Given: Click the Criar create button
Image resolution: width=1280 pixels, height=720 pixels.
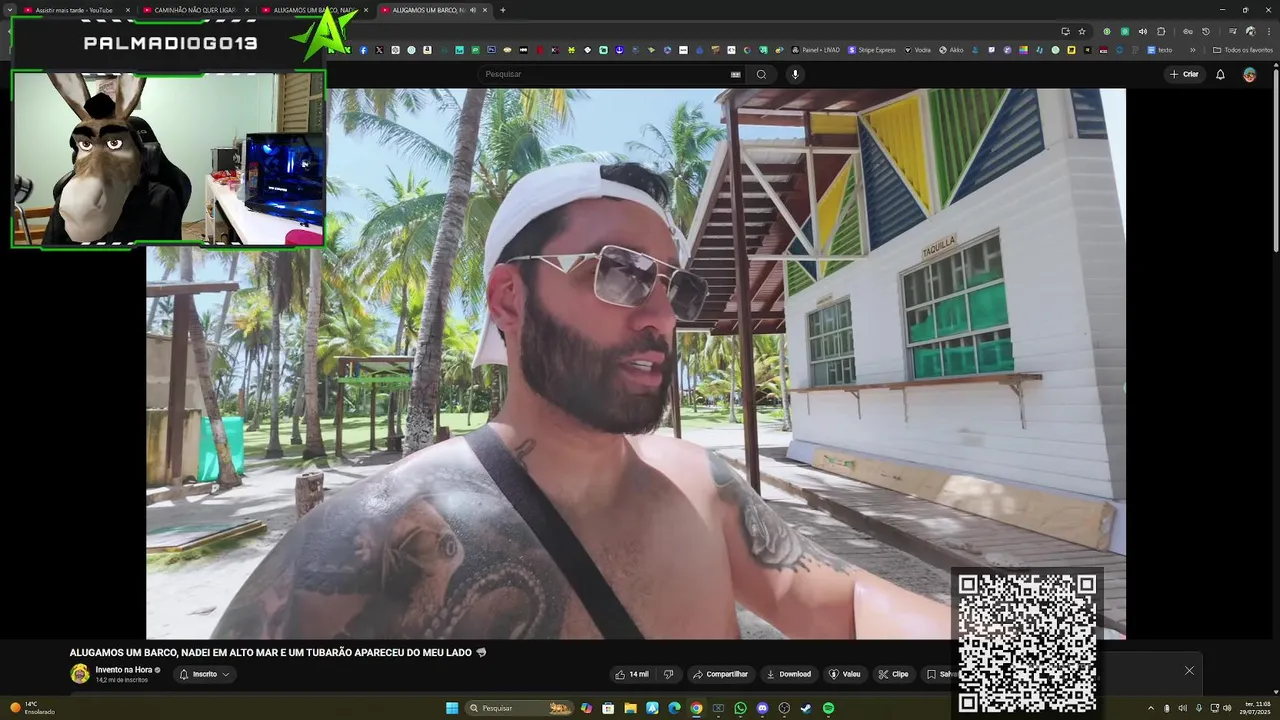Looking at the screenshot, I should tap(1184, 74).
